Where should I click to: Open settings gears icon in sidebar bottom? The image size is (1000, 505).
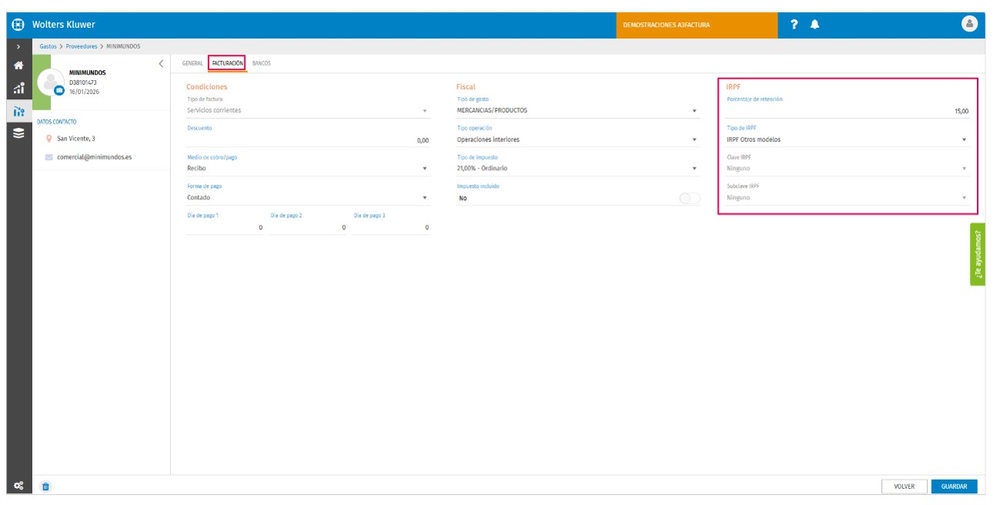pyautogui.click(x=18, y=486)
